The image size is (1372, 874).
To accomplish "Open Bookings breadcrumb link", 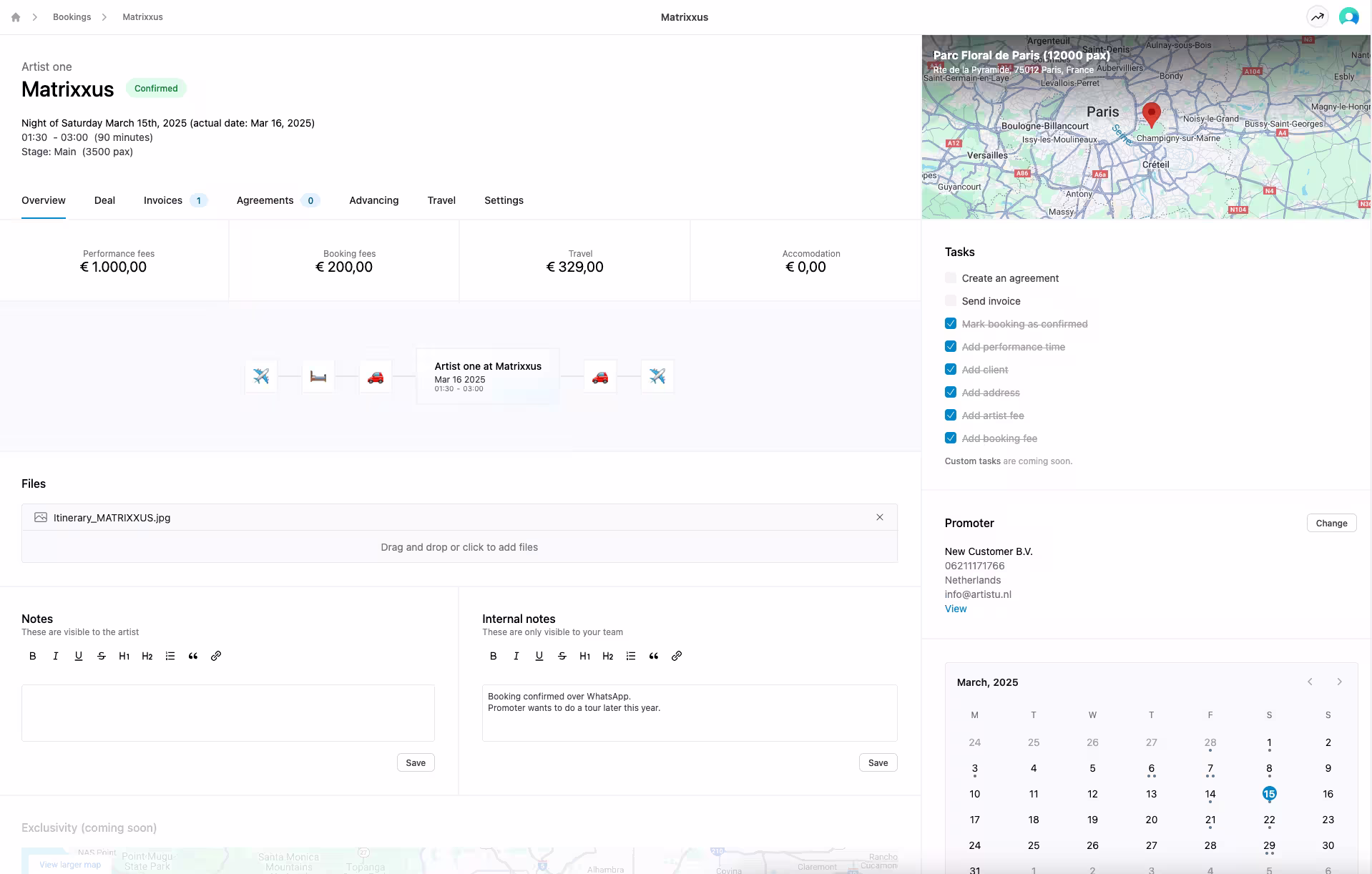I will tap(72, 17).
